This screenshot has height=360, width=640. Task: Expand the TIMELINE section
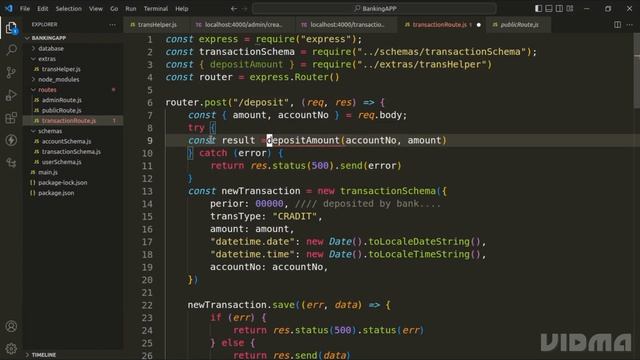coord(73,355)
